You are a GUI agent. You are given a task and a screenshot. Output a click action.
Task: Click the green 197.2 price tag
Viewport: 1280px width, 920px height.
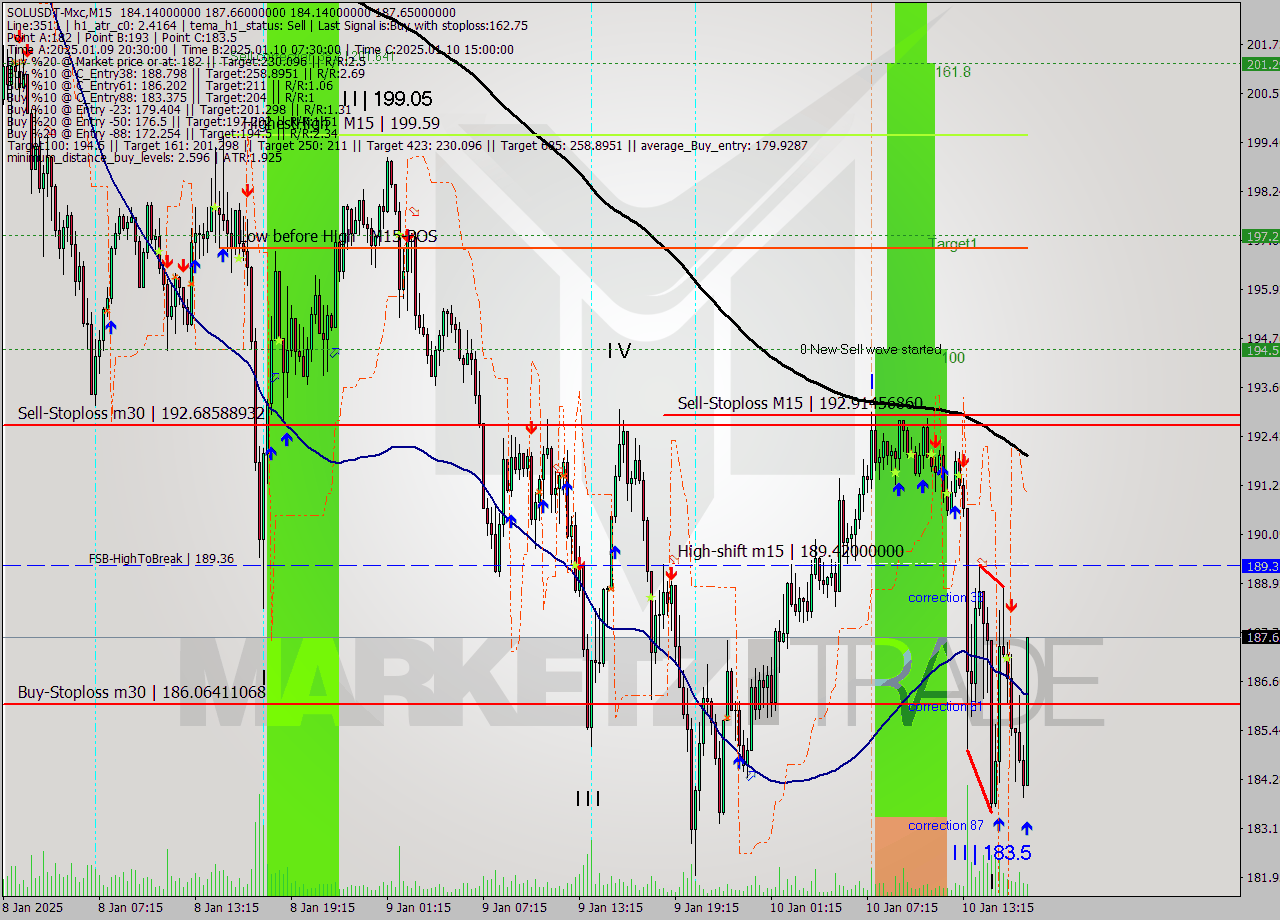click(1260, 236)
